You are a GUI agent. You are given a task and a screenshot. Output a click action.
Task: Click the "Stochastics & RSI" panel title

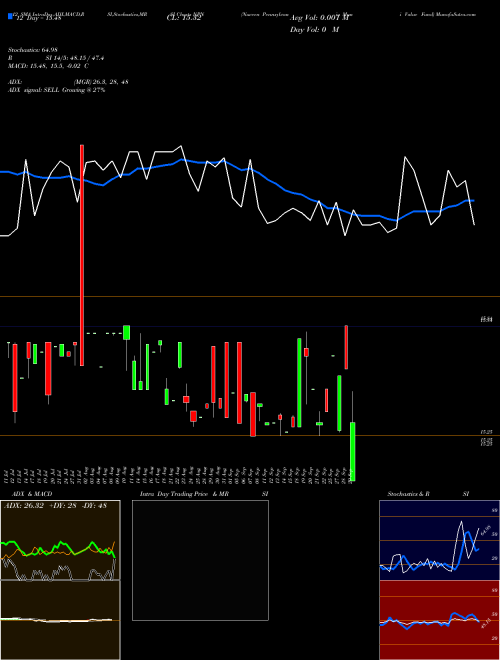click(428, 494)
